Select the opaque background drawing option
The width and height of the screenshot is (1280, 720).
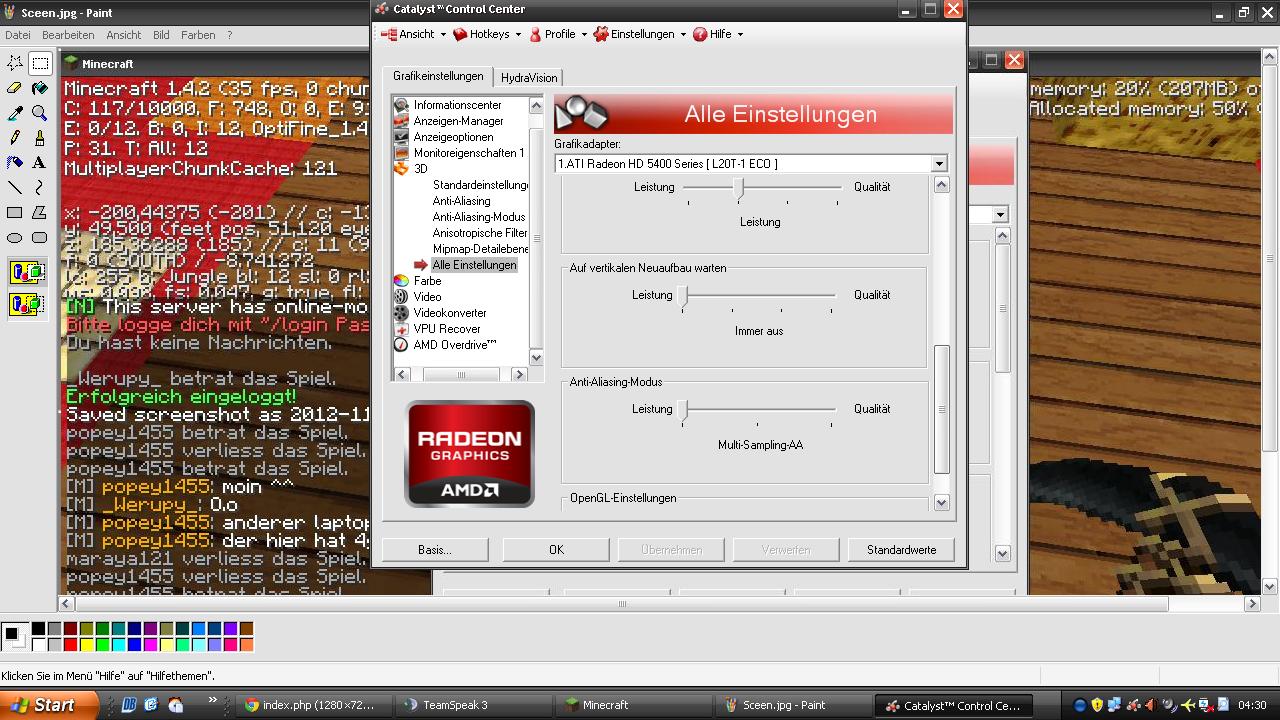click(27, 272)
